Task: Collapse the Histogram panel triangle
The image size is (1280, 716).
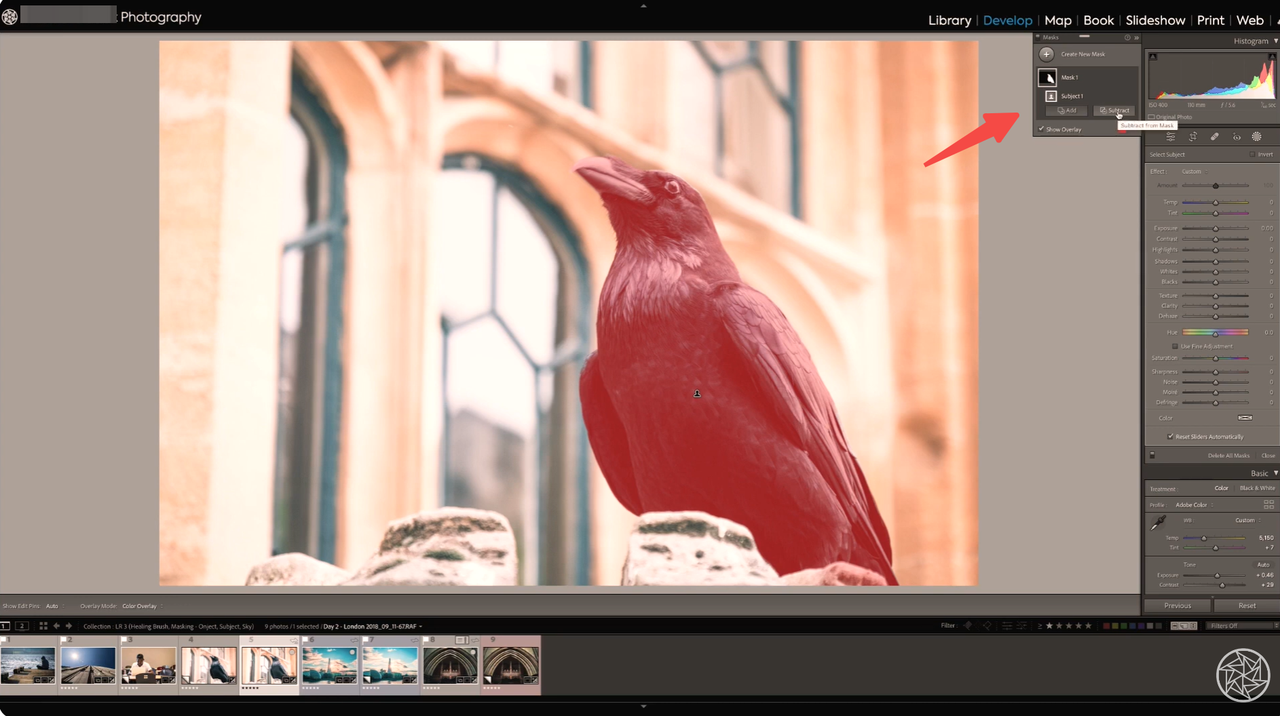Action: pyautogui.click(x=1276, y=41)
